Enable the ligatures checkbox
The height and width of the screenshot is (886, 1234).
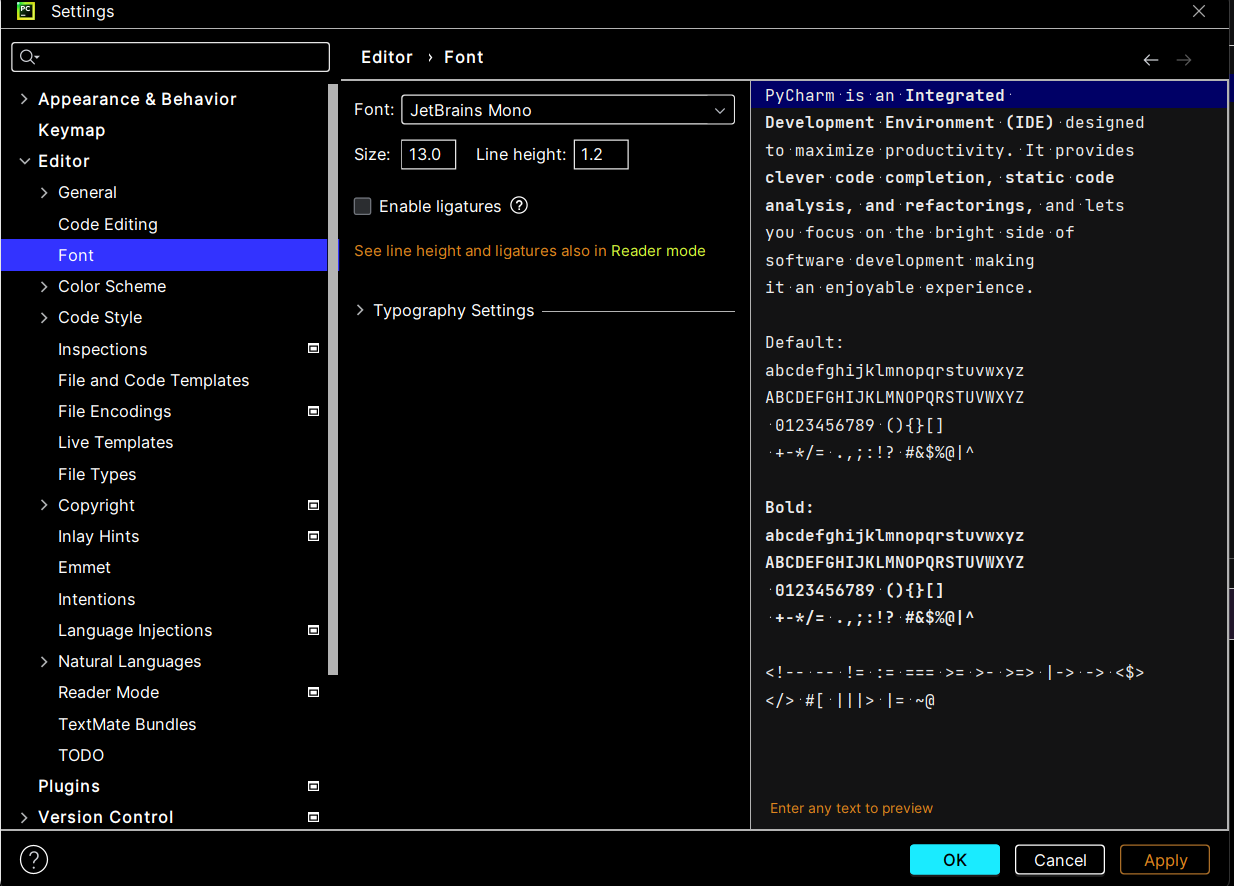pos(362,206)
